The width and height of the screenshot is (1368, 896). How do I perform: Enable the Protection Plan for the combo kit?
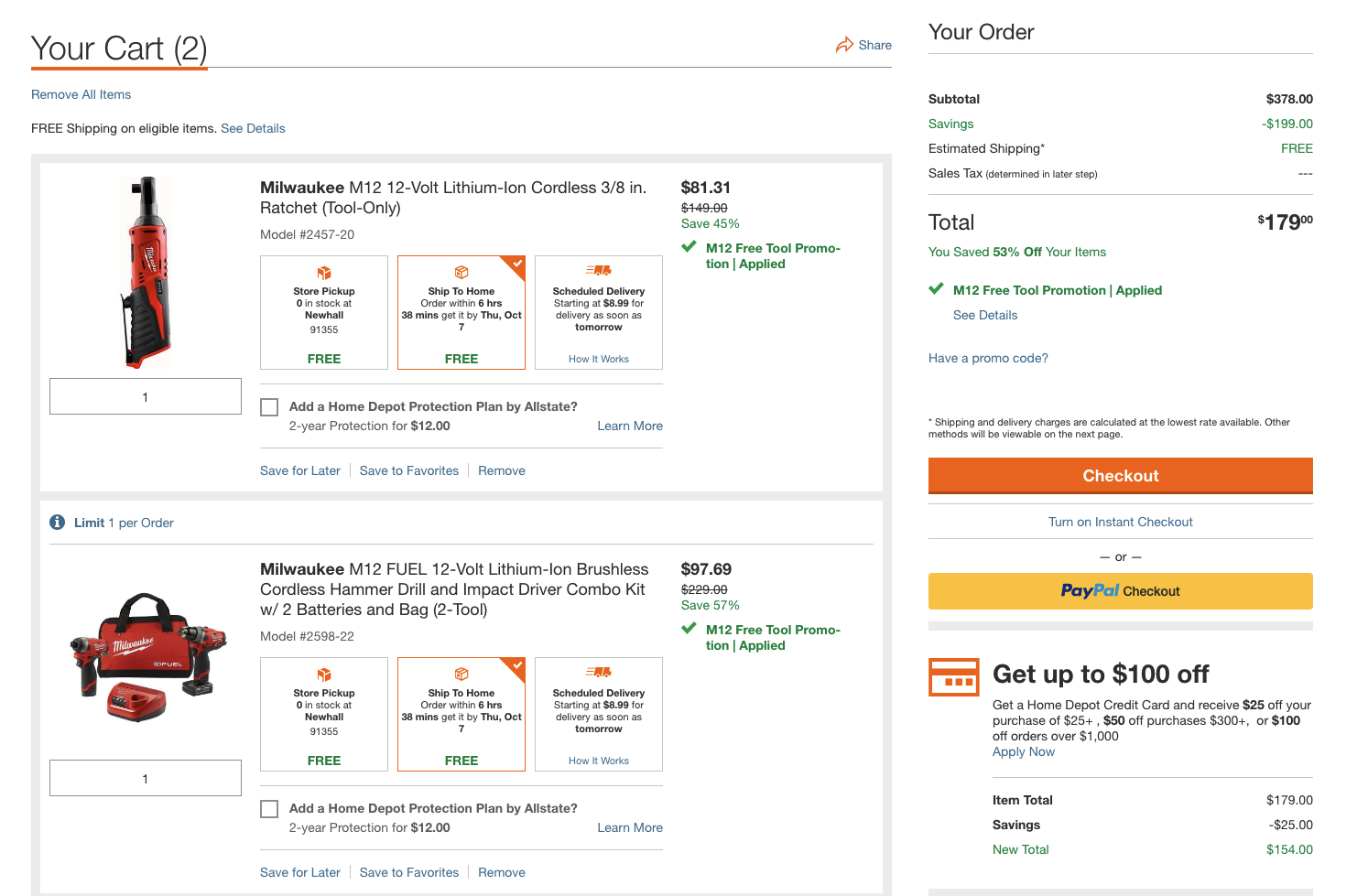point(269,809)
